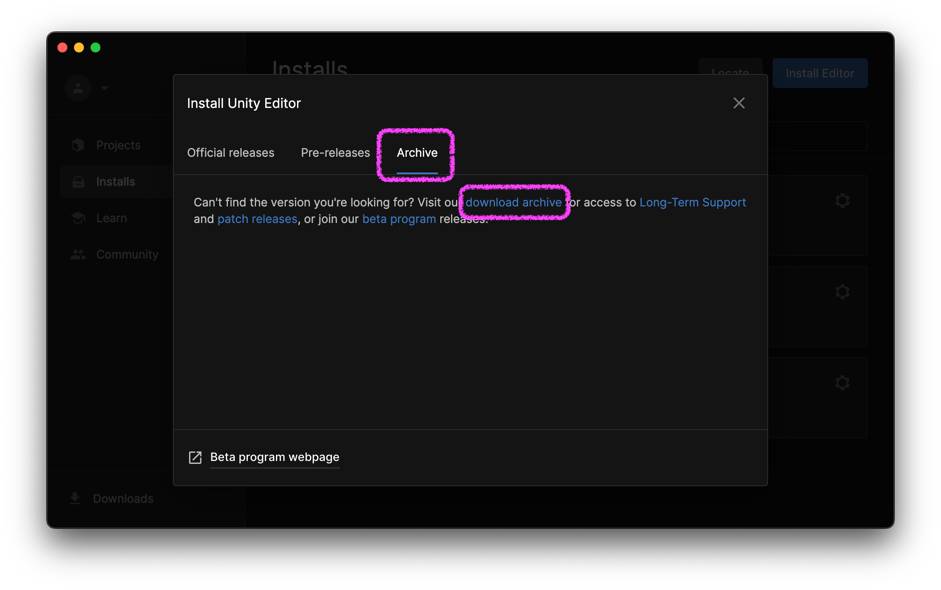Follow the Long-Term Support link
Screen dimensions: 941x590
pos(692,202)
